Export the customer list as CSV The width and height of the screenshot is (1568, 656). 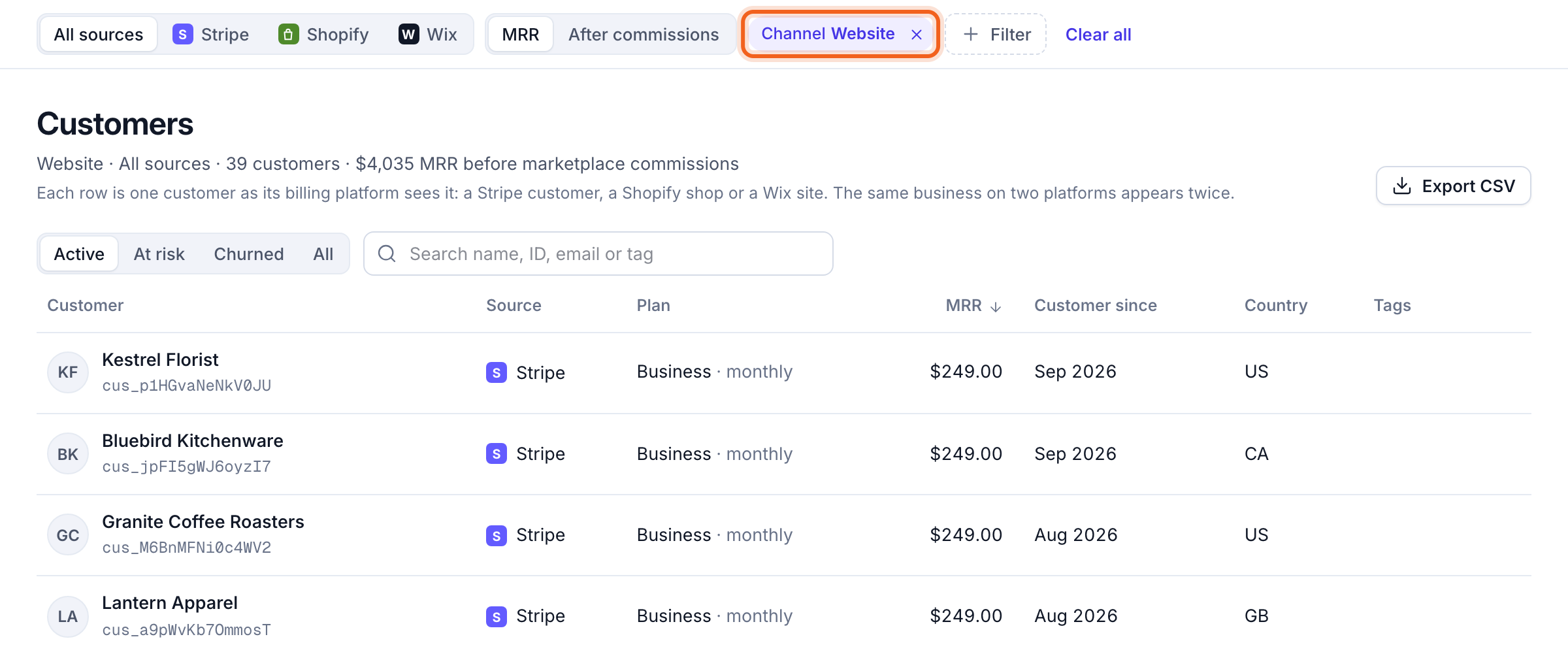click(1453, 186)
